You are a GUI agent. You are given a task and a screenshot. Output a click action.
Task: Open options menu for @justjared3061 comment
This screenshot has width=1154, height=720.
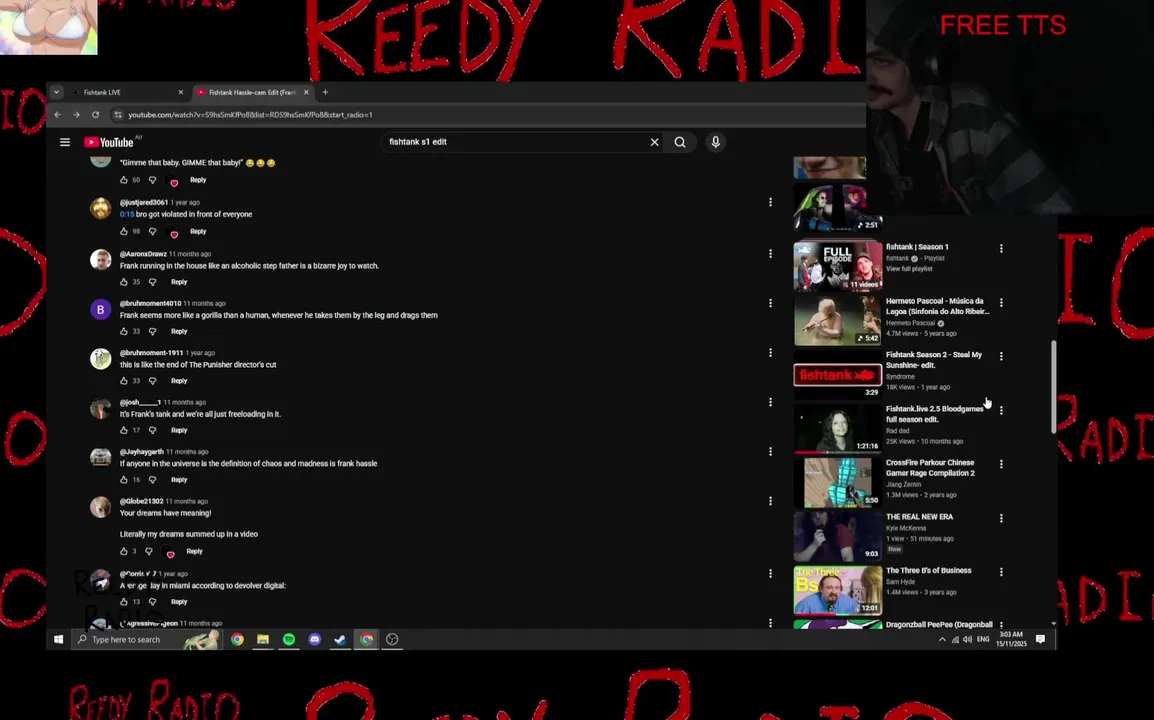(771, 202)
